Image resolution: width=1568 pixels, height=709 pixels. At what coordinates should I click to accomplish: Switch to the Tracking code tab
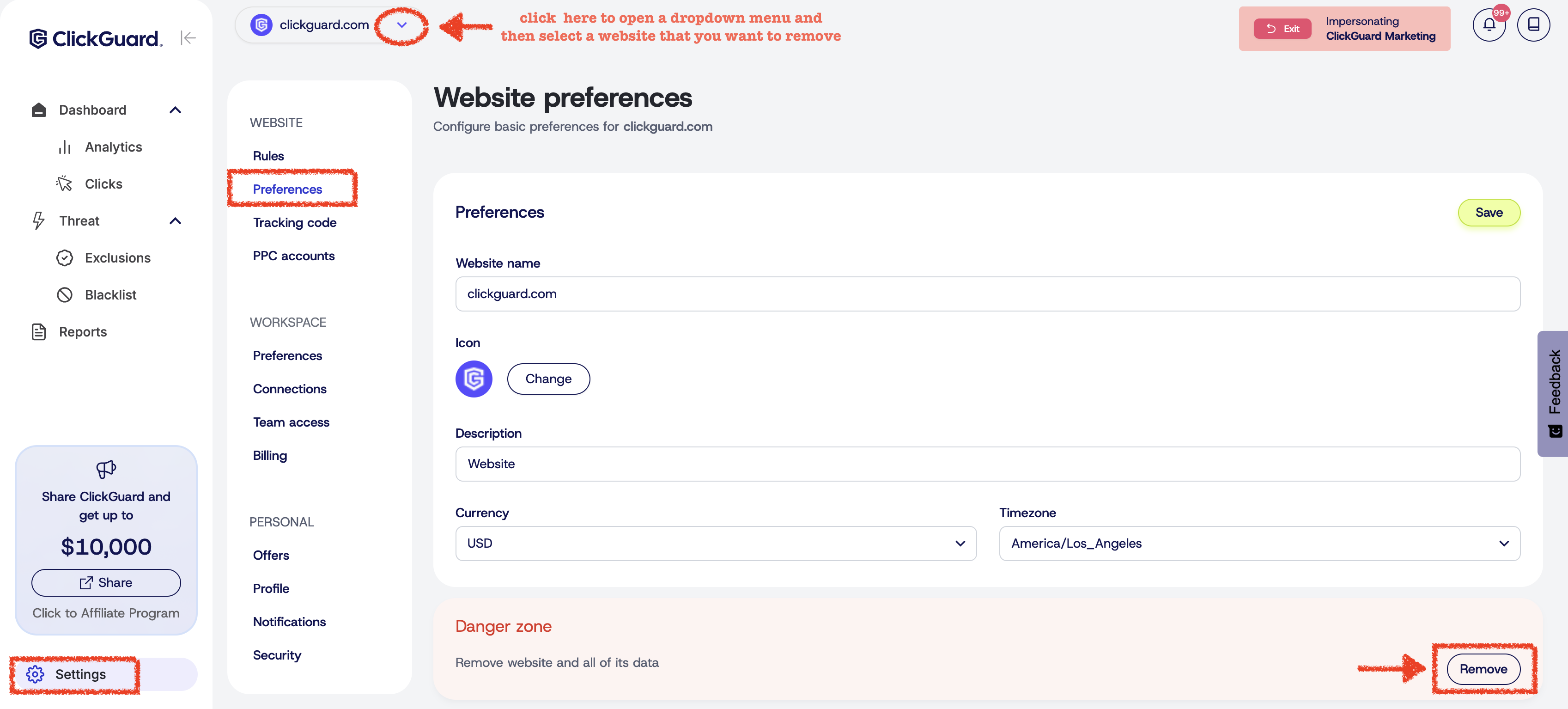[x=295, y=222]
